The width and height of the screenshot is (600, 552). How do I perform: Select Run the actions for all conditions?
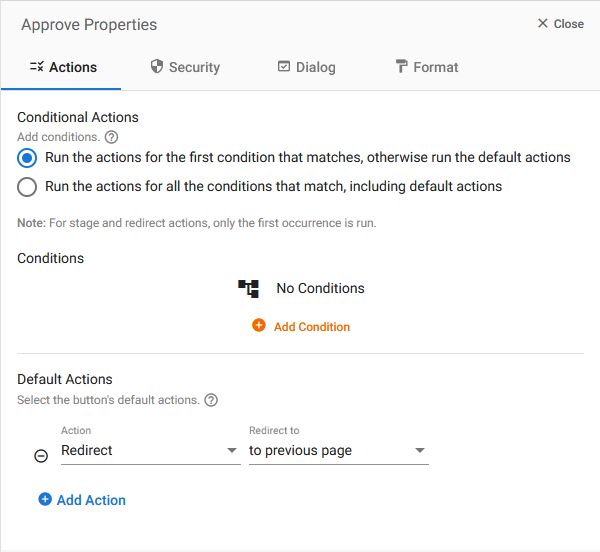click(27, 187)
